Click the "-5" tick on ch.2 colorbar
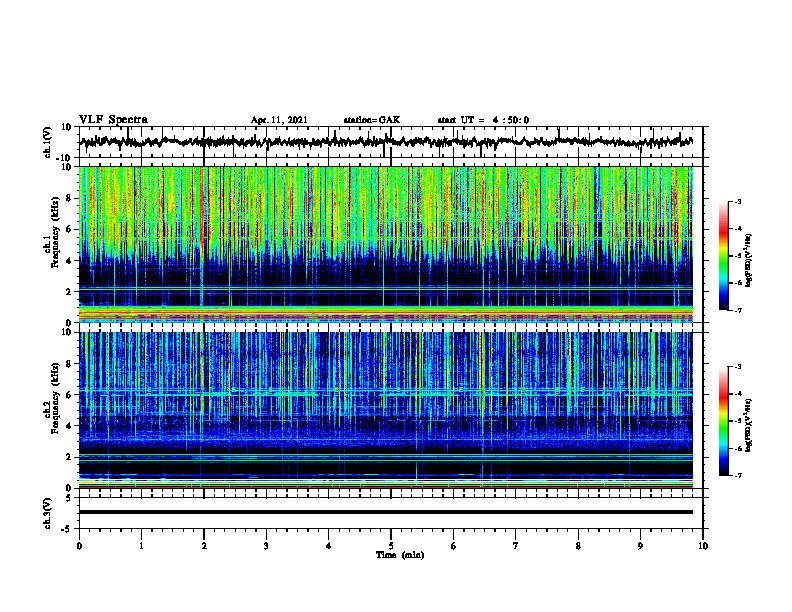 (x=737, y=421)
